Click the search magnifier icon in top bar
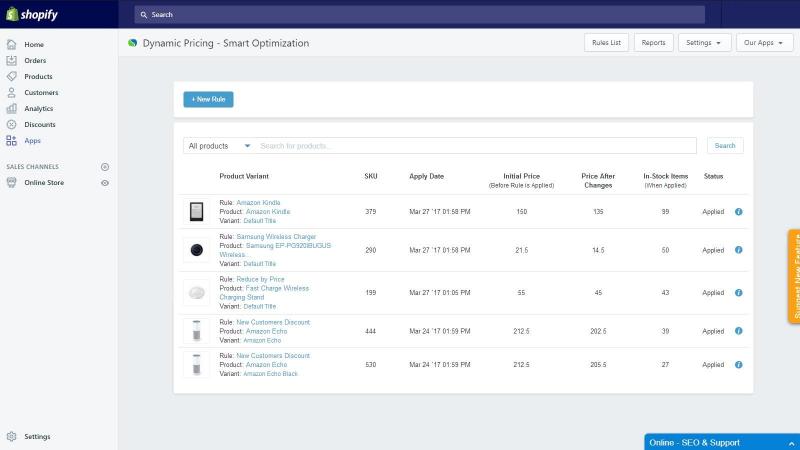Image resolution: width=800 pixels, height=450 pixels. click(x=144, y=15)
